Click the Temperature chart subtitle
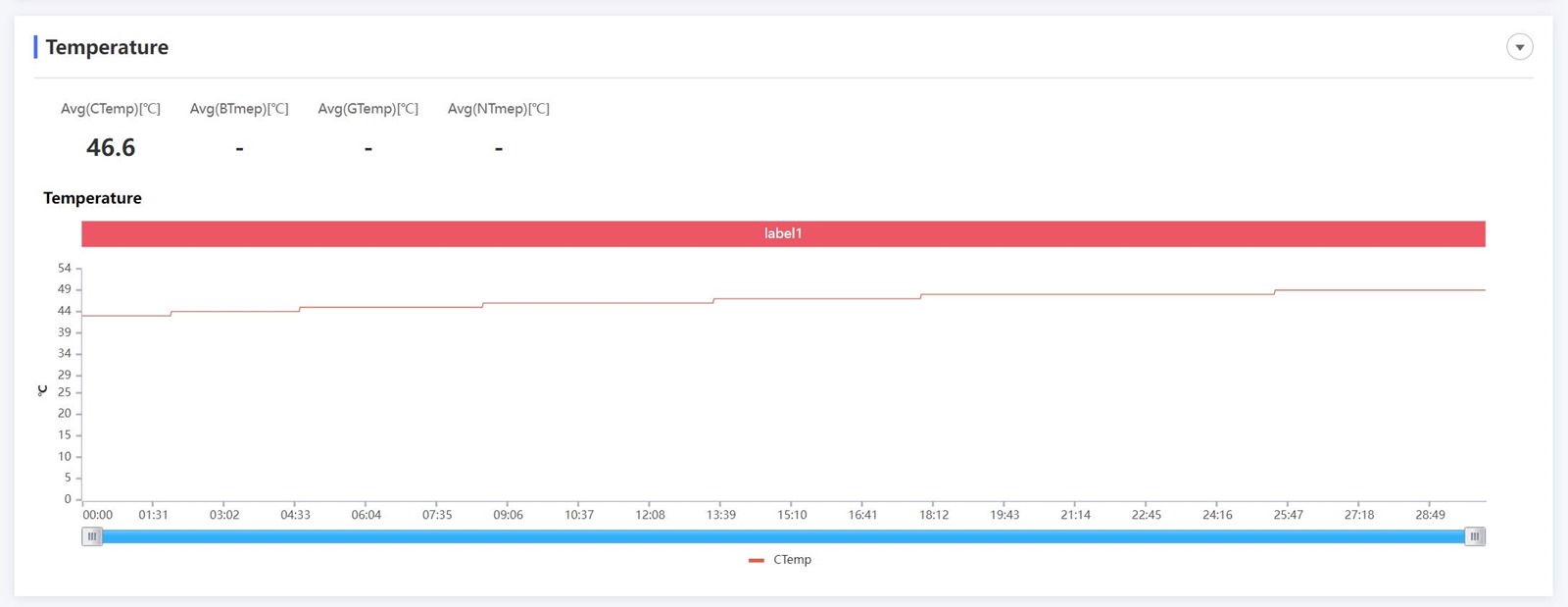The height and width of the screenshot is (607, 1568). click(92, 198)
